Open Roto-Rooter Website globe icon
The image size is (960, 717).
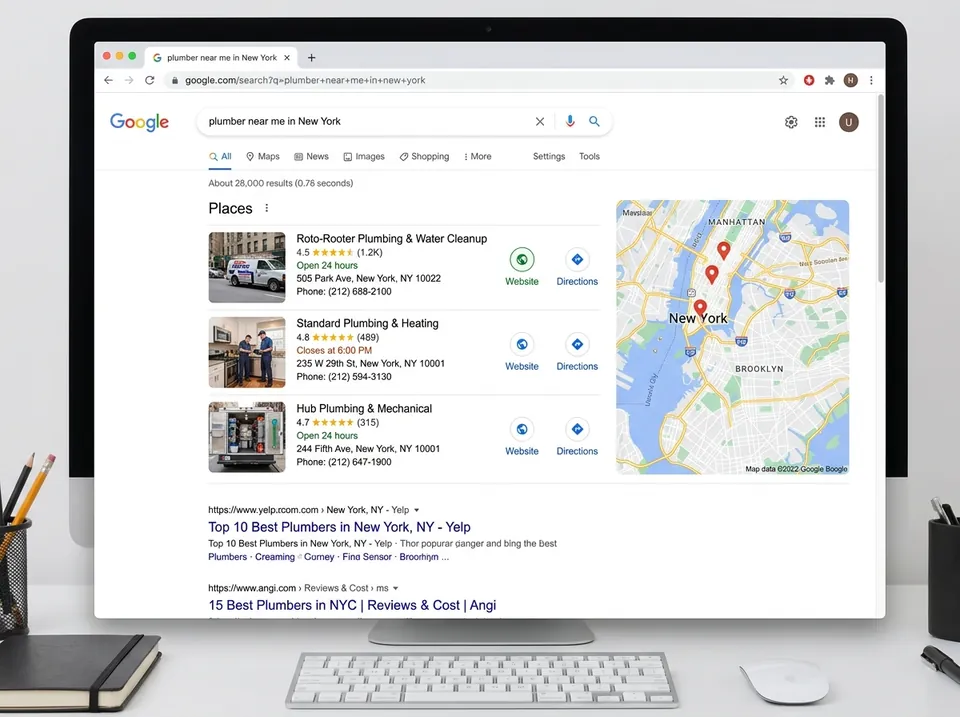[x=522, y=260]
